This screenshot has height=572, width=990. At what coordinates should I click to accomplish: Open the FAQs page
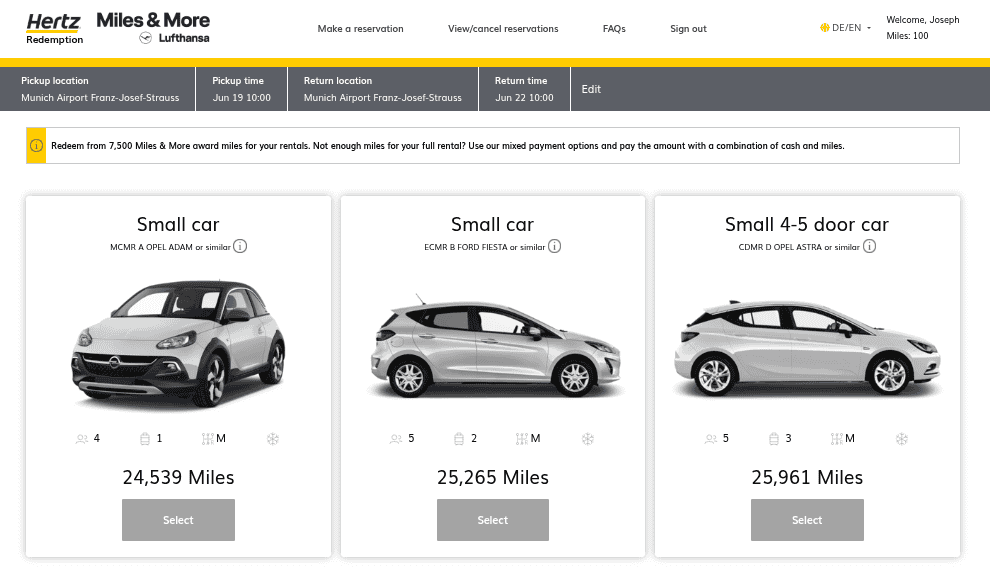click(614, 29)
